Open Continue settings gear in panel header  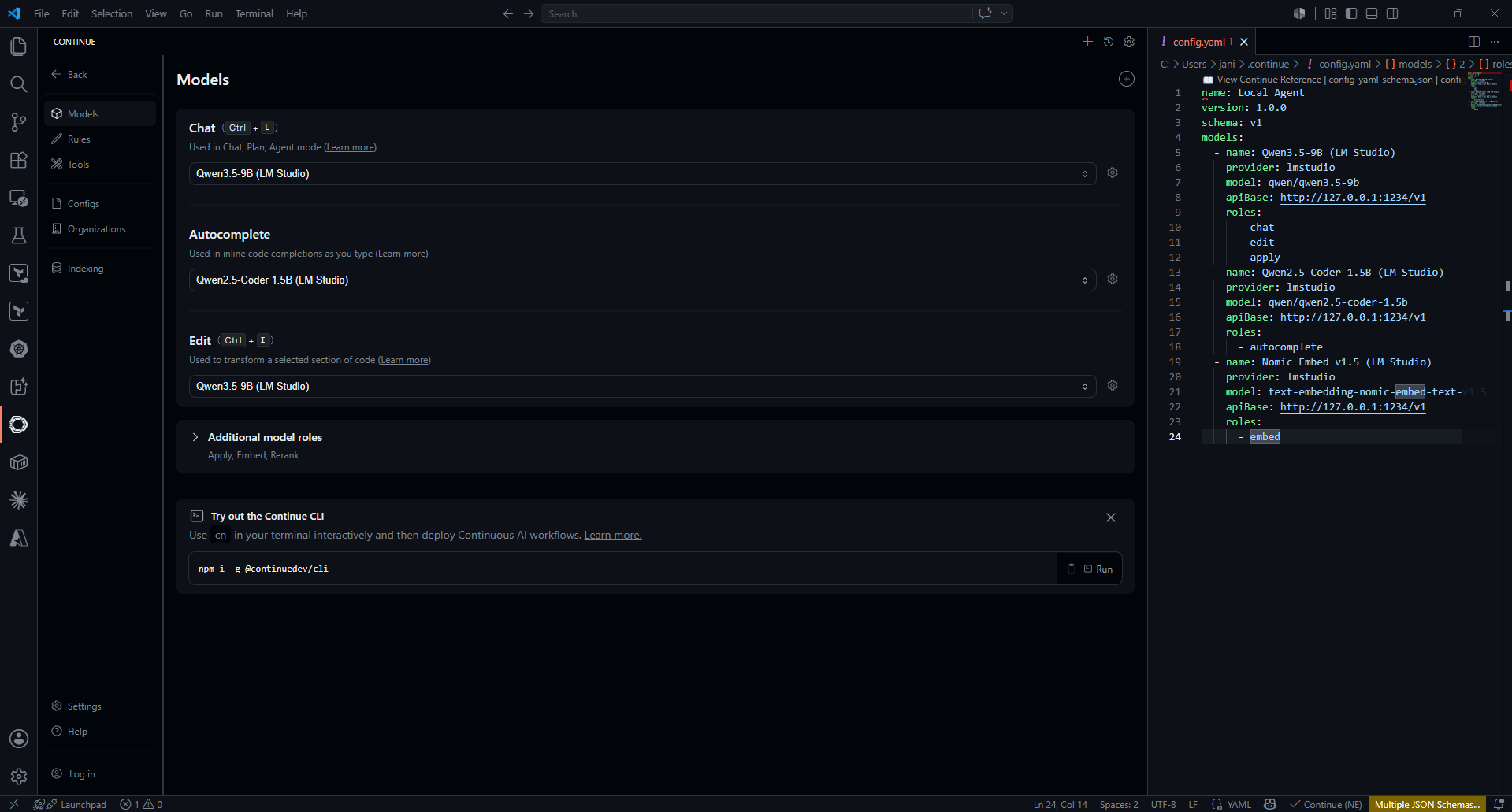click(1129, 42)
